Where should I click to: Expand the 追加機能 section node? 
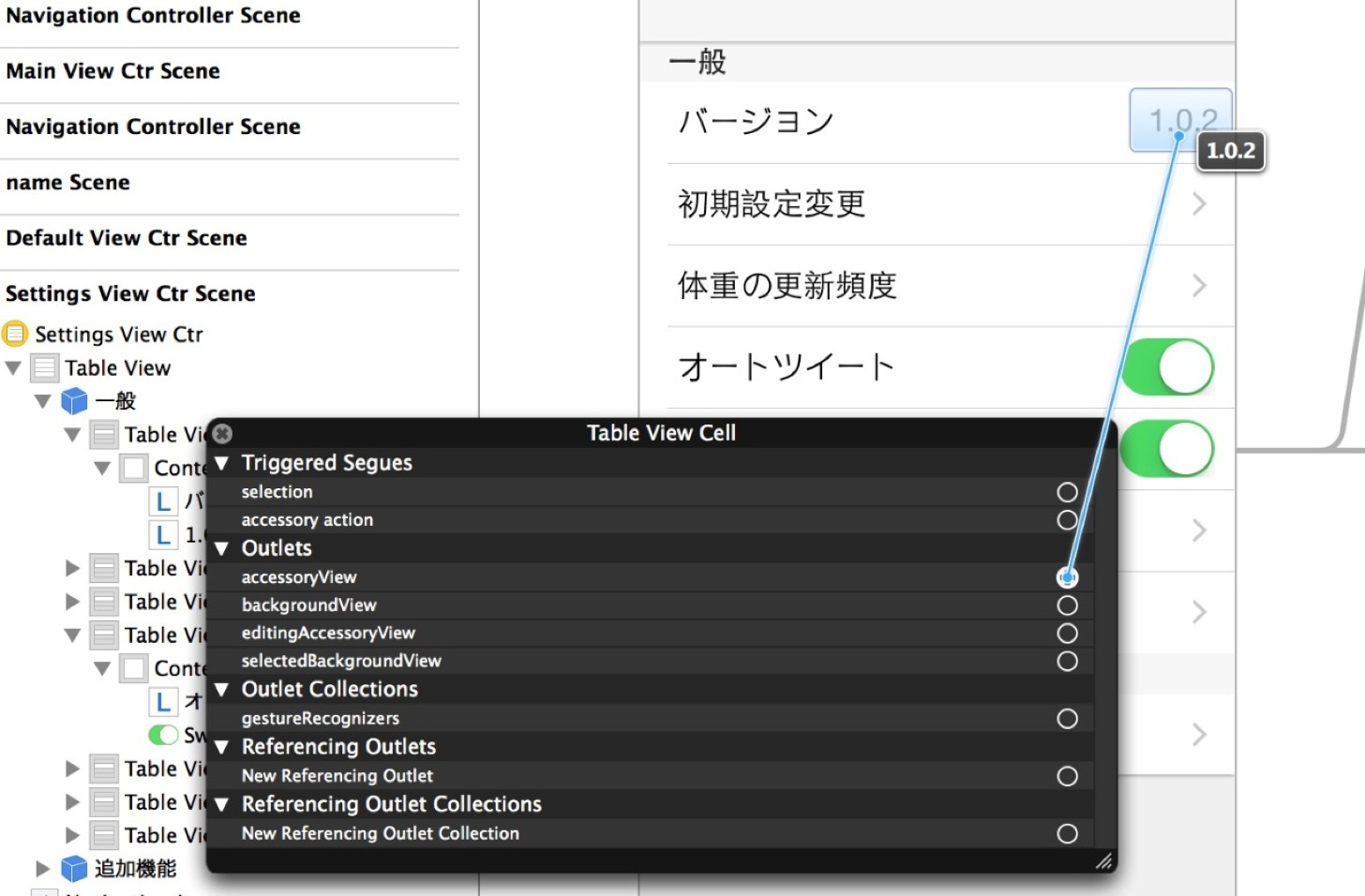click(42, 869)
